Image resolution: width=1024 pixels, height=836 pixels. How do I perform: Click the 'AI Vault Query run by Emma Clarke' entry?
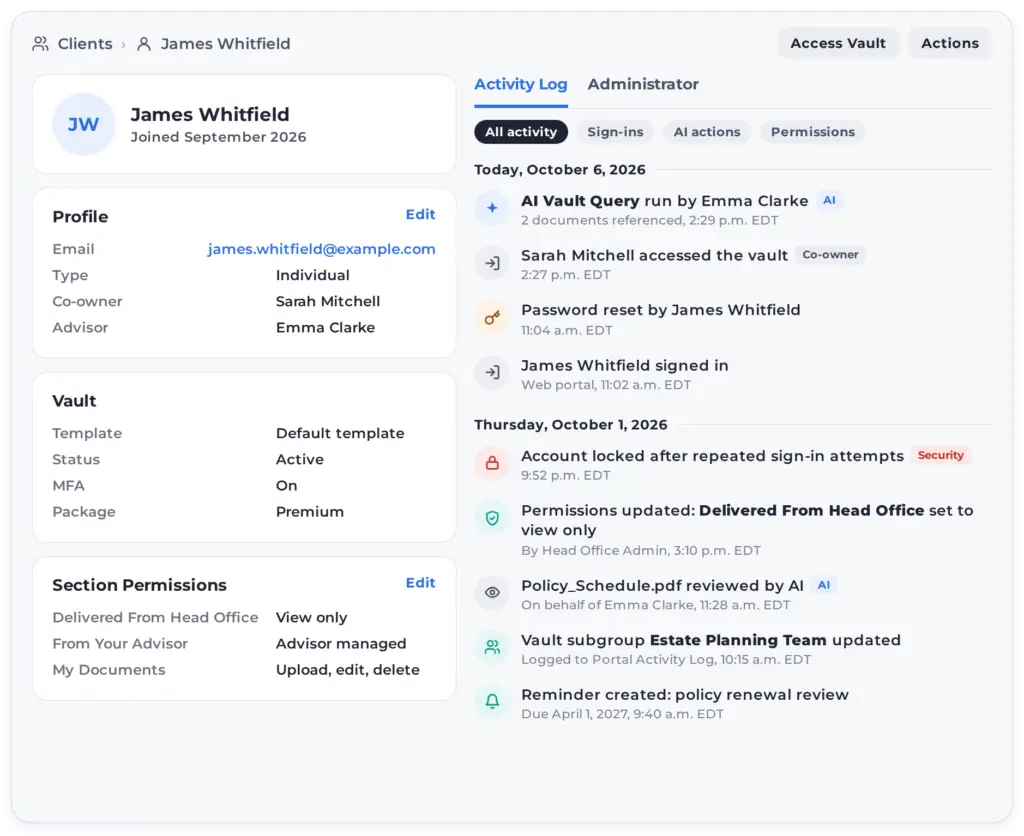point(664,201)
